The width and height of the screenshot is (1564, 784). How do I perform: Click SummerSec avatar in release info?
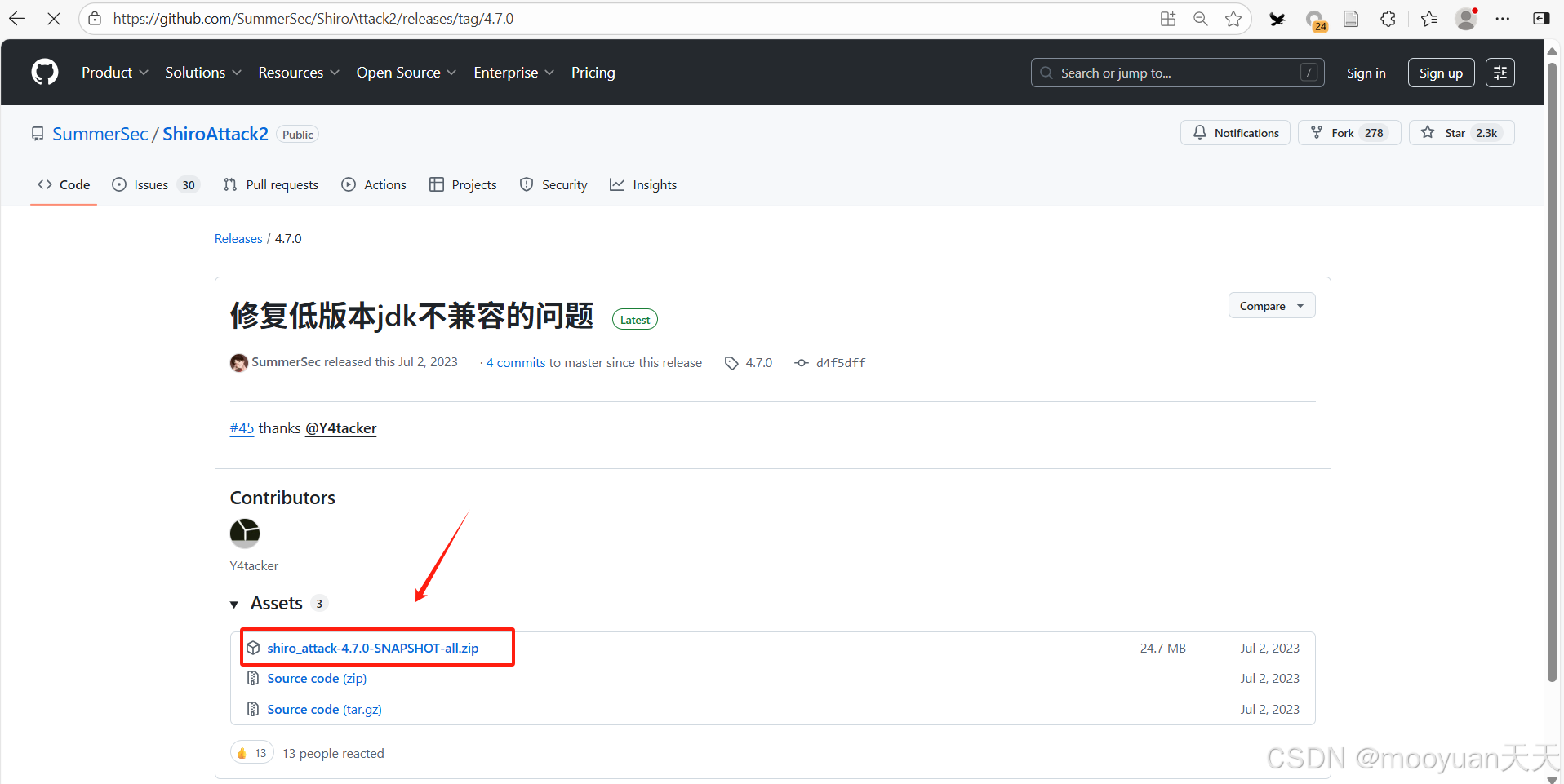(x=239, y=363)
